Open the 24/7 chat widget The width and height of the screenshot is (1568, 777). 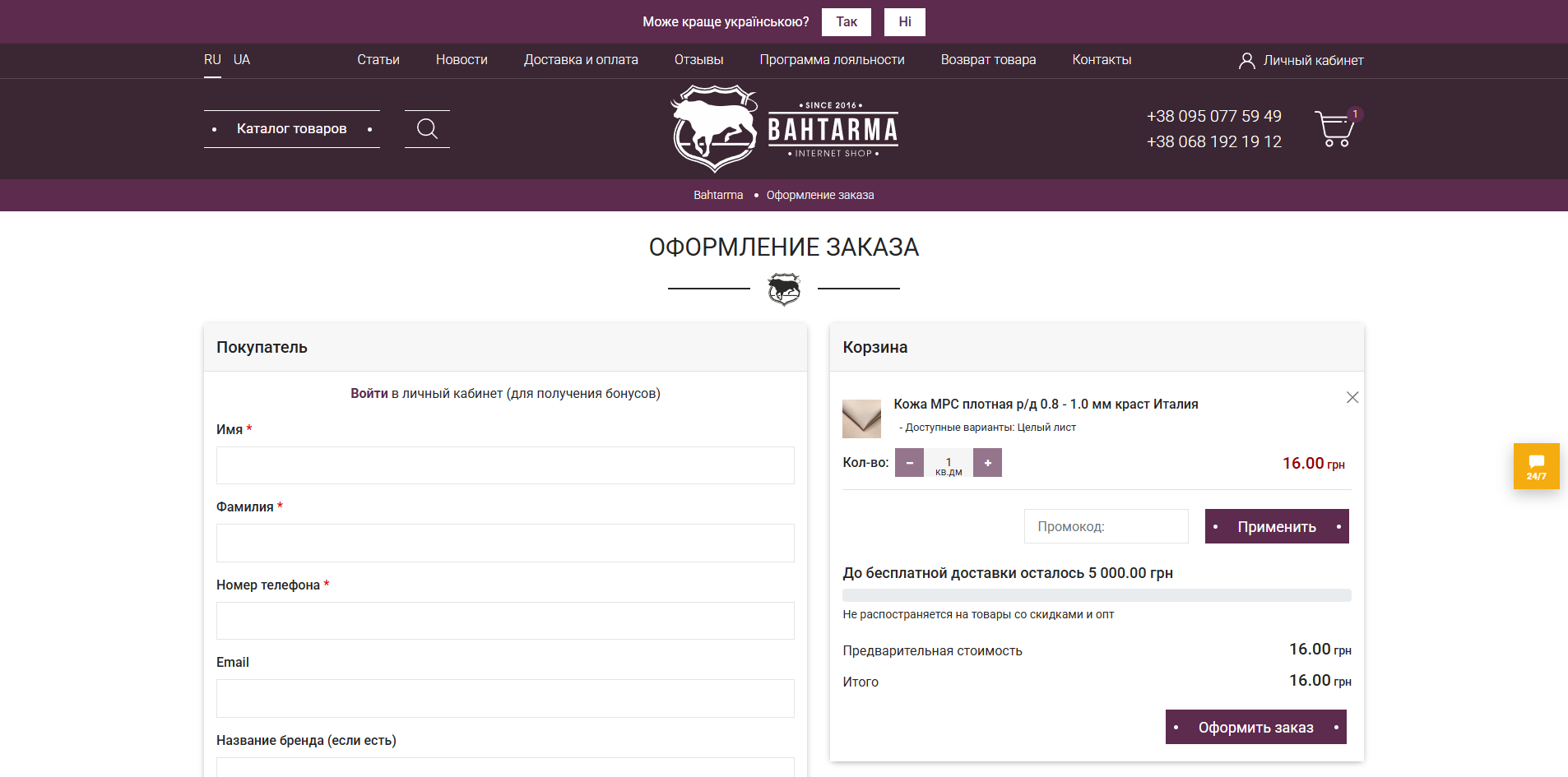[x=1536, y=466]
